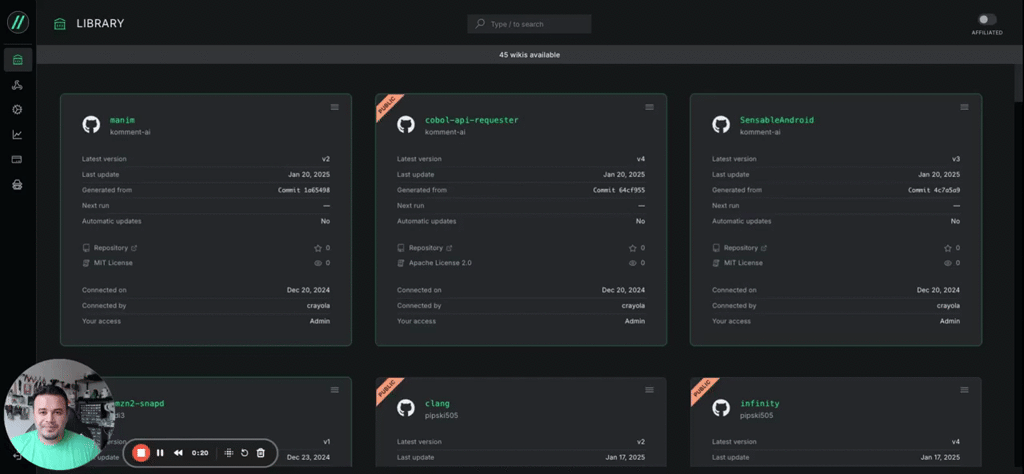Open the Komment logo home icon
This screenshot has height=474, width=1024.
[18, 23]
